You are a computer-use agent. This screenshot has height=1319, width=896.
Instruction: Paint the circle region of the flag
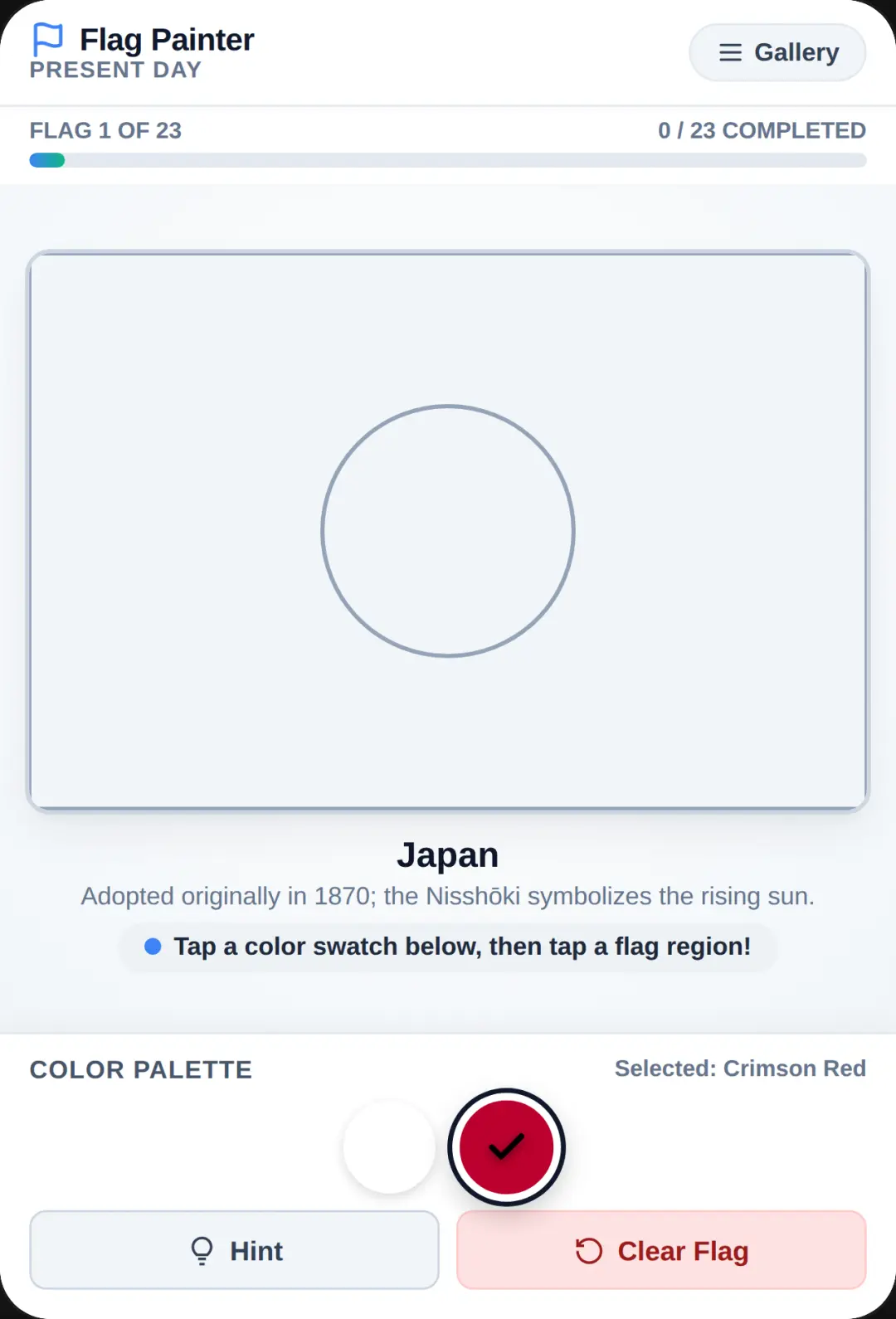[448, 531]
